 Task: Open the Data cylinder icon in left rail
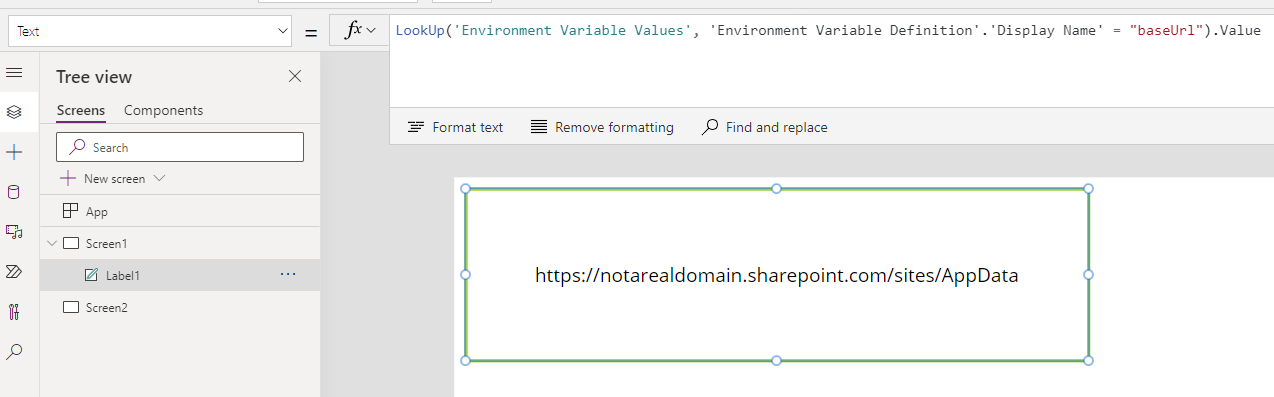(14, 192)
